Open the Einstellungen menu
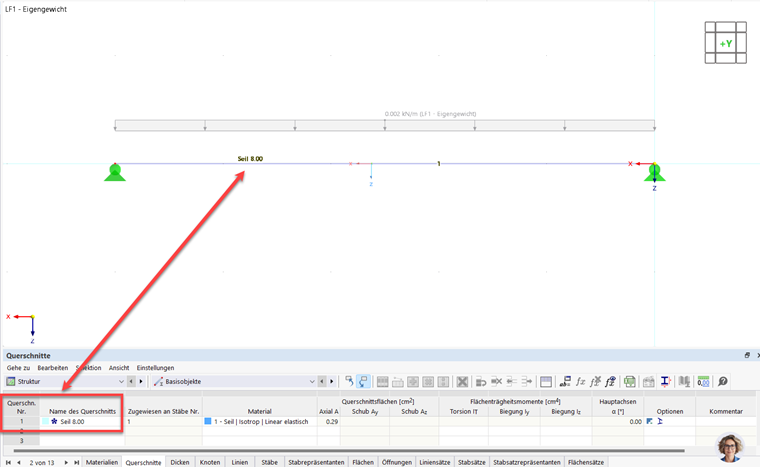760x467 pixels. click(x=155, y=368)
